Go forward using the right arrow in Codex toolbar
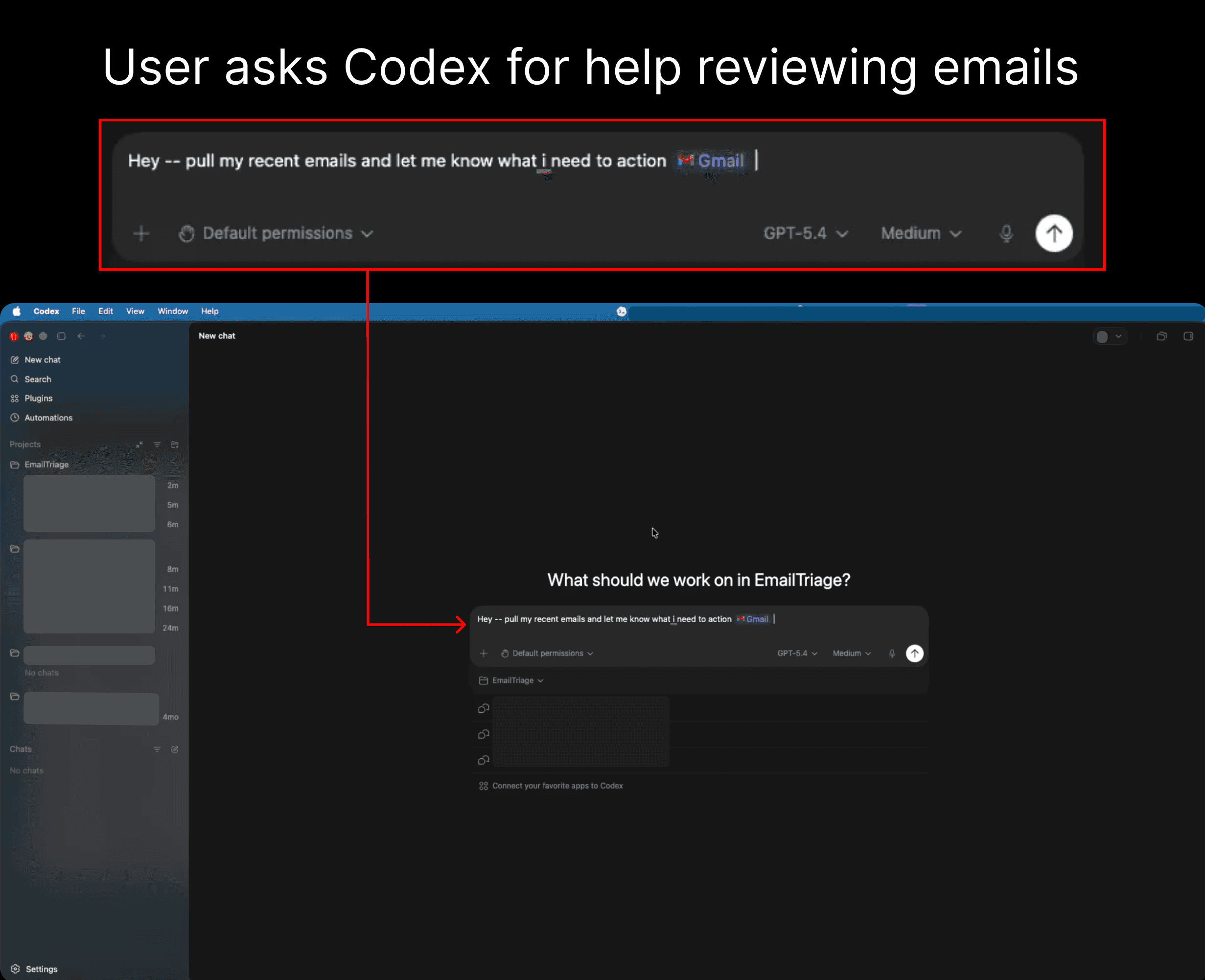The height and width of the screenshot is (980, 1205). (103, 336)
